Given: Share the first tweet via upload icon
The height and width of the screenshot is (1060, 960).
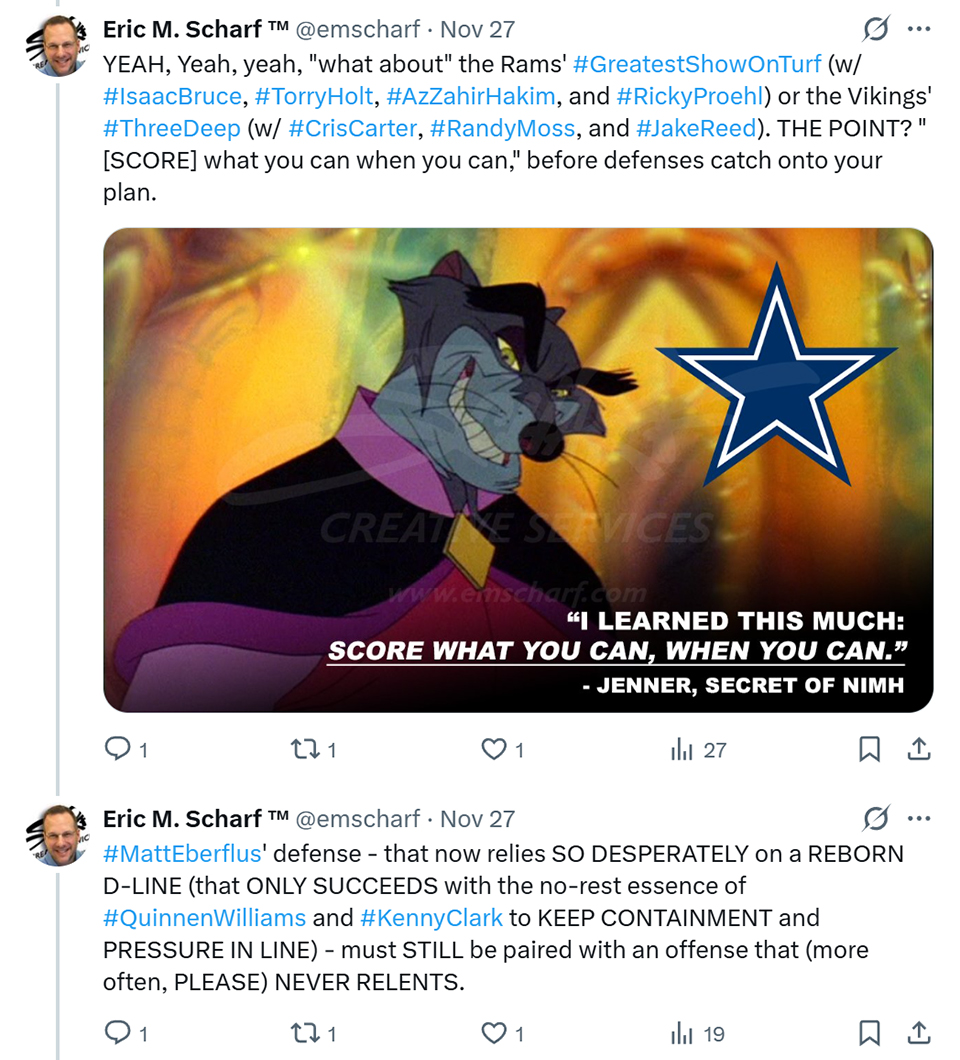Looking at the screenshot, I should (x=919, y=749).
